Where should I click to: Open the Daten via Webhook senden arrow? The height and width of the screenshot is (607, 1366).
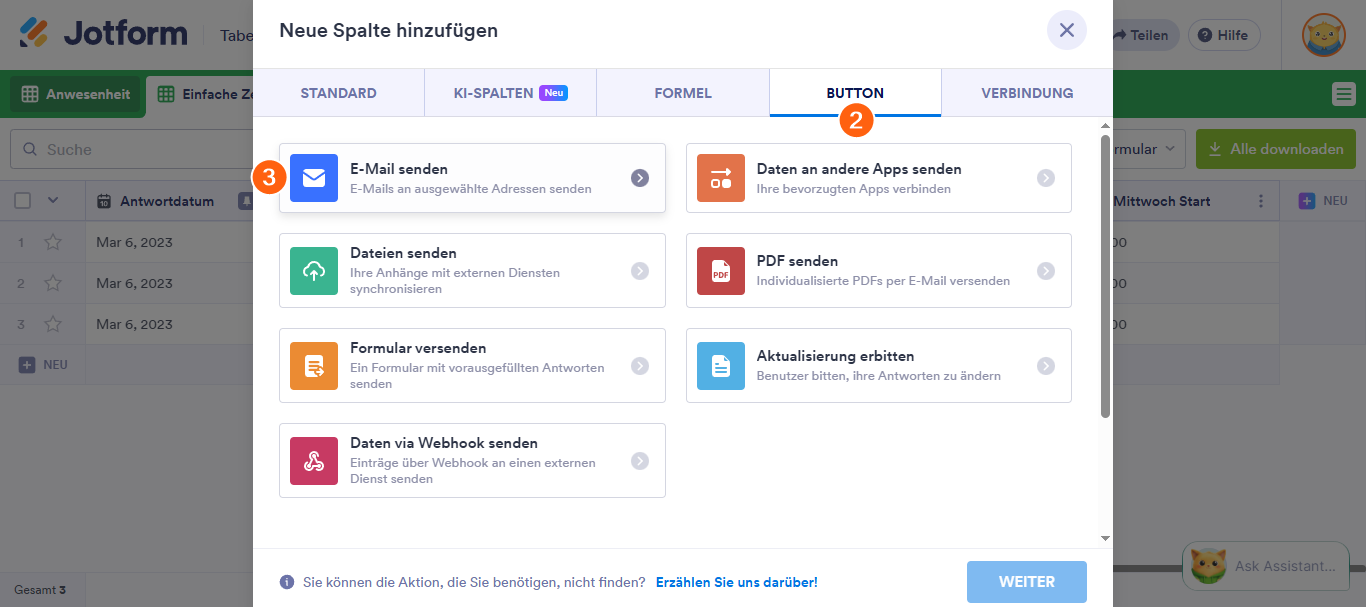[640, 461]
